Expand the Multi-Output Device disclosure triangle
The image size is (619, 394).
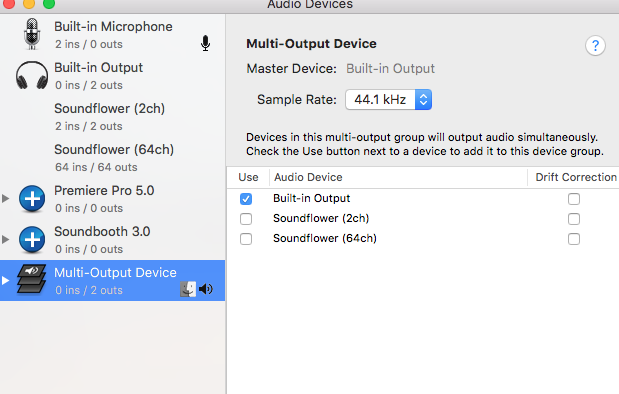pyautogui.click(x=6, y=281)
